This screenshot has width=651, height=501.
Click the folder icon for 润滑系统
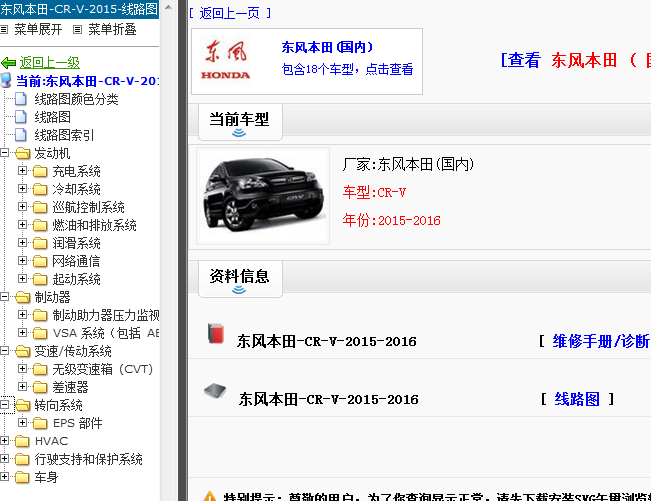40,243
